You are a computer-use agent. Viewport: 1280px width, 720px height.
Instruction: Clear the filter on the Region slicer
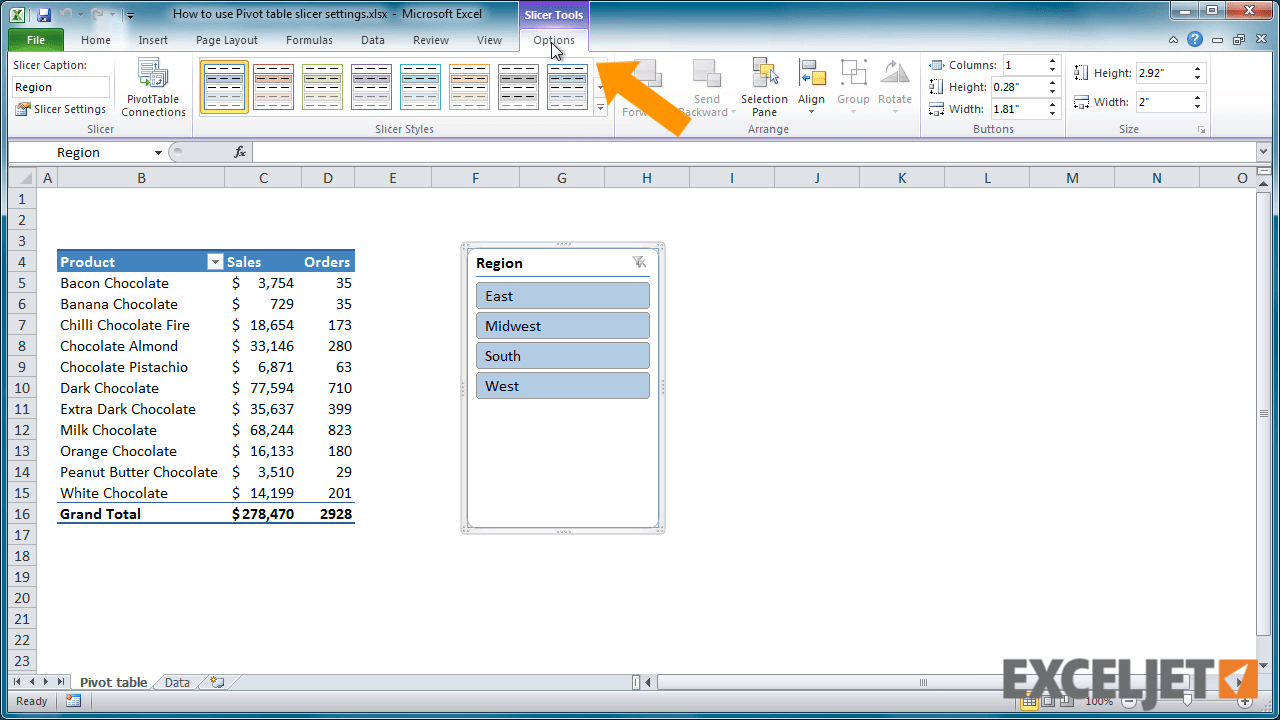[x=639, y=262]
